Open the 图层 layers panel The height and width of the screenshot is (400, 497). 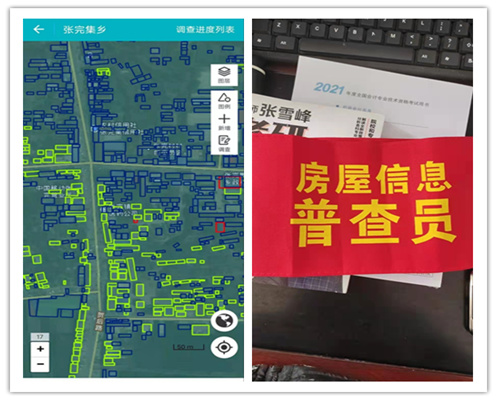click(224, 75)
